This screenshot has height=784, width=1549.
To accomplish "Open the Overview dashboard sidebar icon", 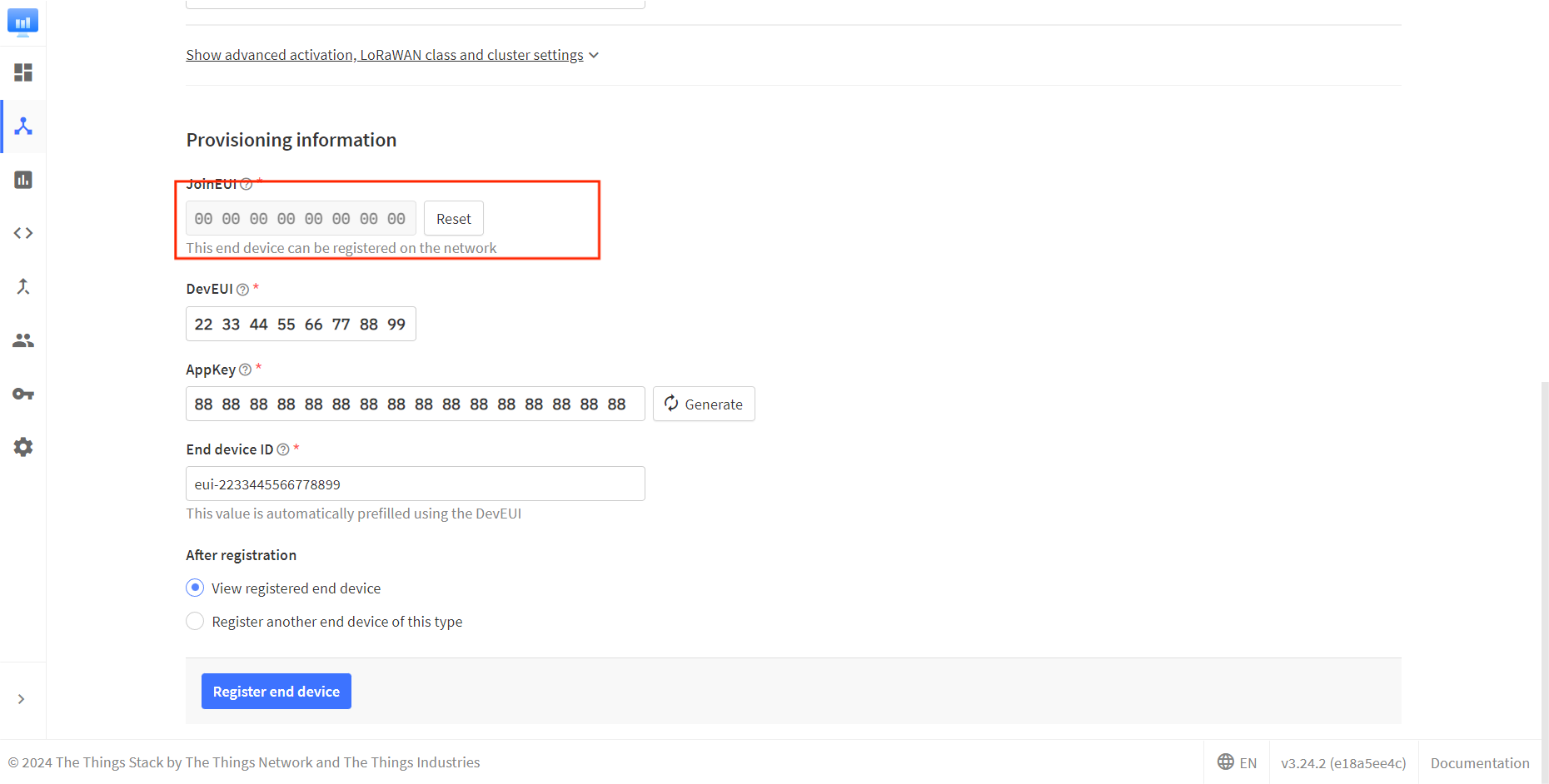I will 23,72.
